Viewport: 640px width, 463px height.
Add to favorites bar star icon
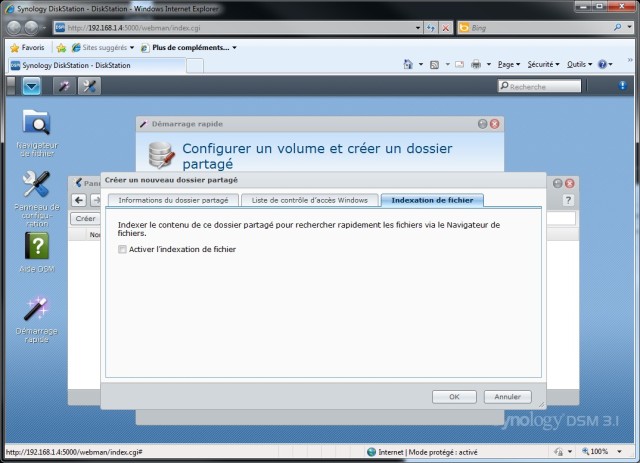pyautogui.click(x=61, y=48)
